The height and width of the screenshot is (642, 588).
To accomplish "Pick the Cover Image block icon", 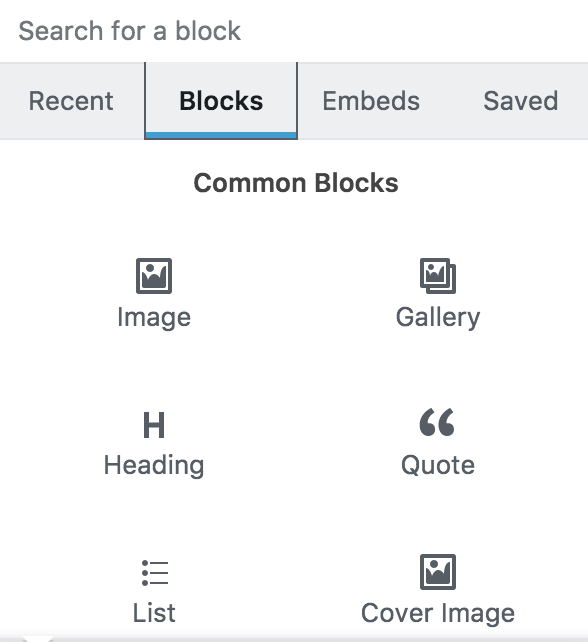I will click(438, 572).
